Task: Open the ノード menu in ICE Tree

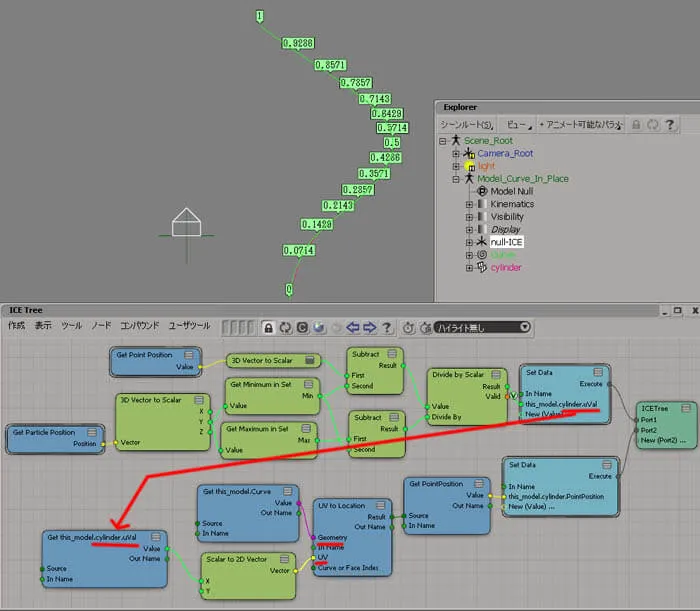Action: pos(101,325)
